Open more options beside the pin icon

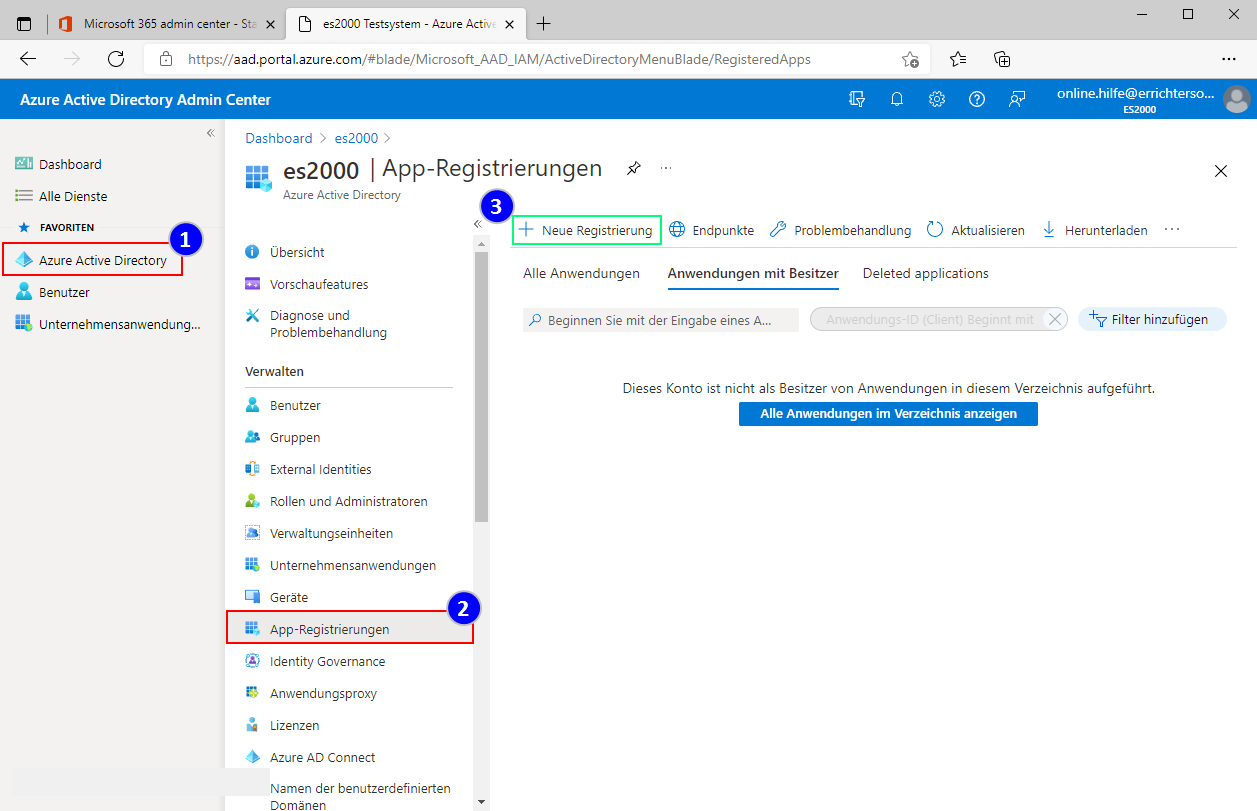[666, 168]
